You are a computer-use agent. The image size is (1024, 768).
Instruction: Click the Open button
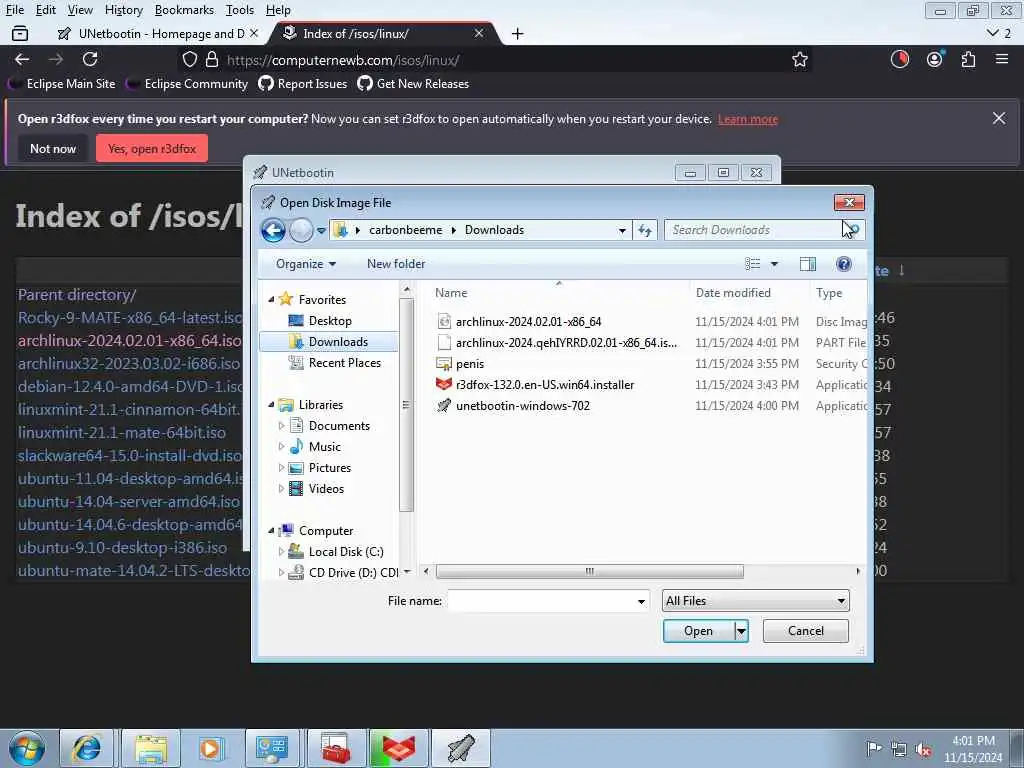pyautogui.click(x=698, y=631)
